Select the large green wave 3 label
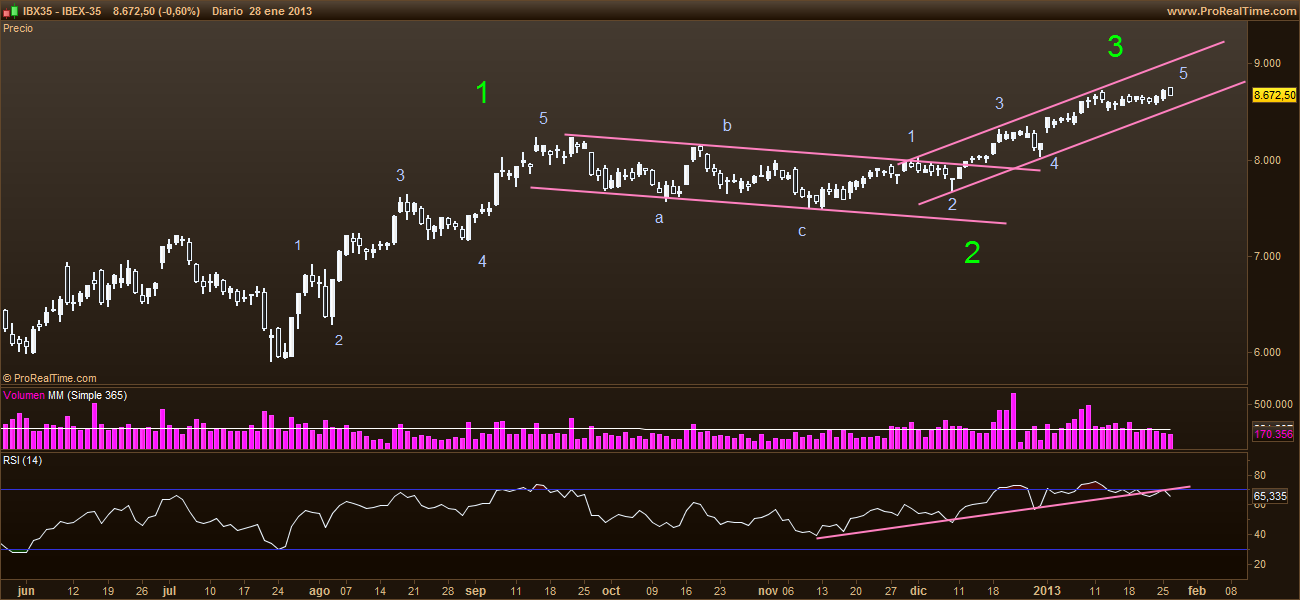Screen dimensions: 1300x600 [1116, 46]
